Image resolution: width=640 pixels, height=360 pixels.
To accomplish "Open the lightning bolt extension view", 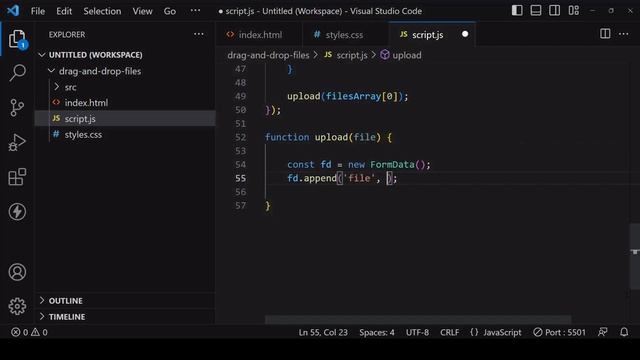I will point(17,211).
